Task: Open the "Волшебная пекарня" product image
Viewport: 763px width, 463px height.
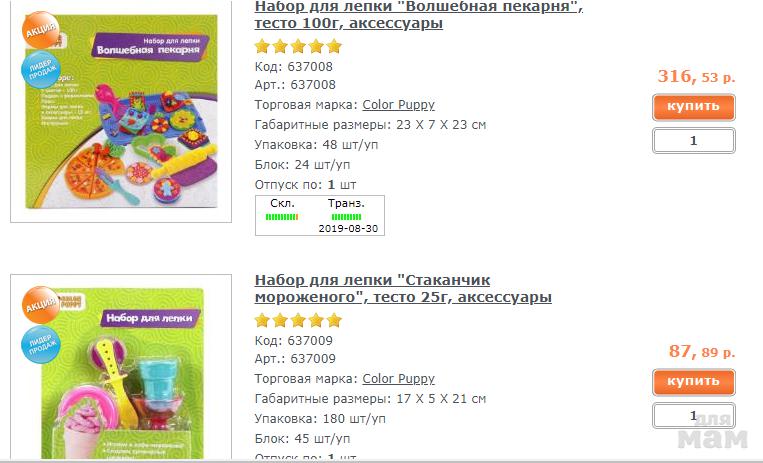Action: (121, 111)
